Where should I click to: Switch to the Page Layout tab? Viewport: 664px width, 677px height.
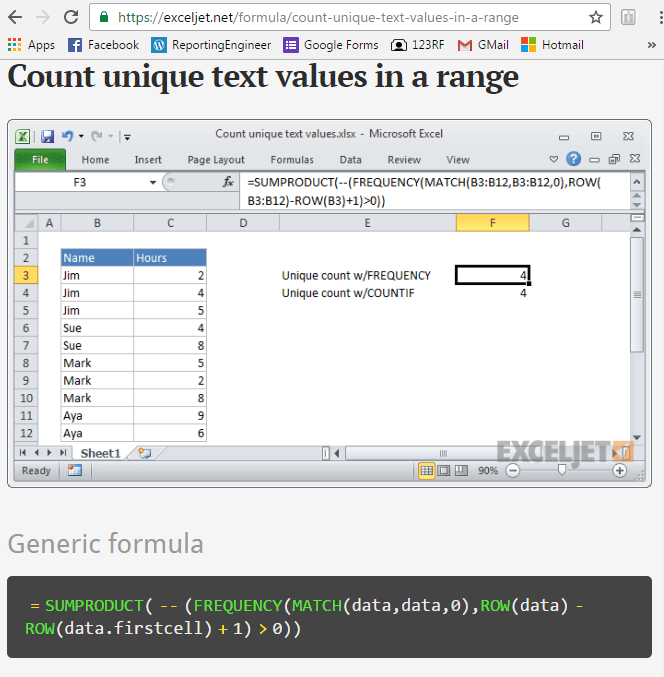[x=216, y=160]
